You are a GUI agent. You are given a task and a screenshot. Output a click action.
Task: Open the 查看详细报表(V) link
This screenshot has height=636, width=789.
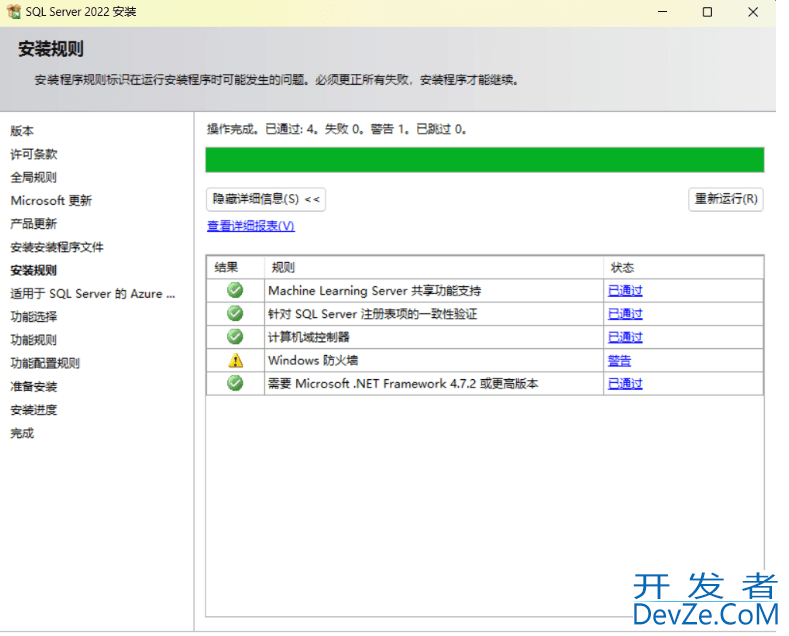tap(251, 226)
